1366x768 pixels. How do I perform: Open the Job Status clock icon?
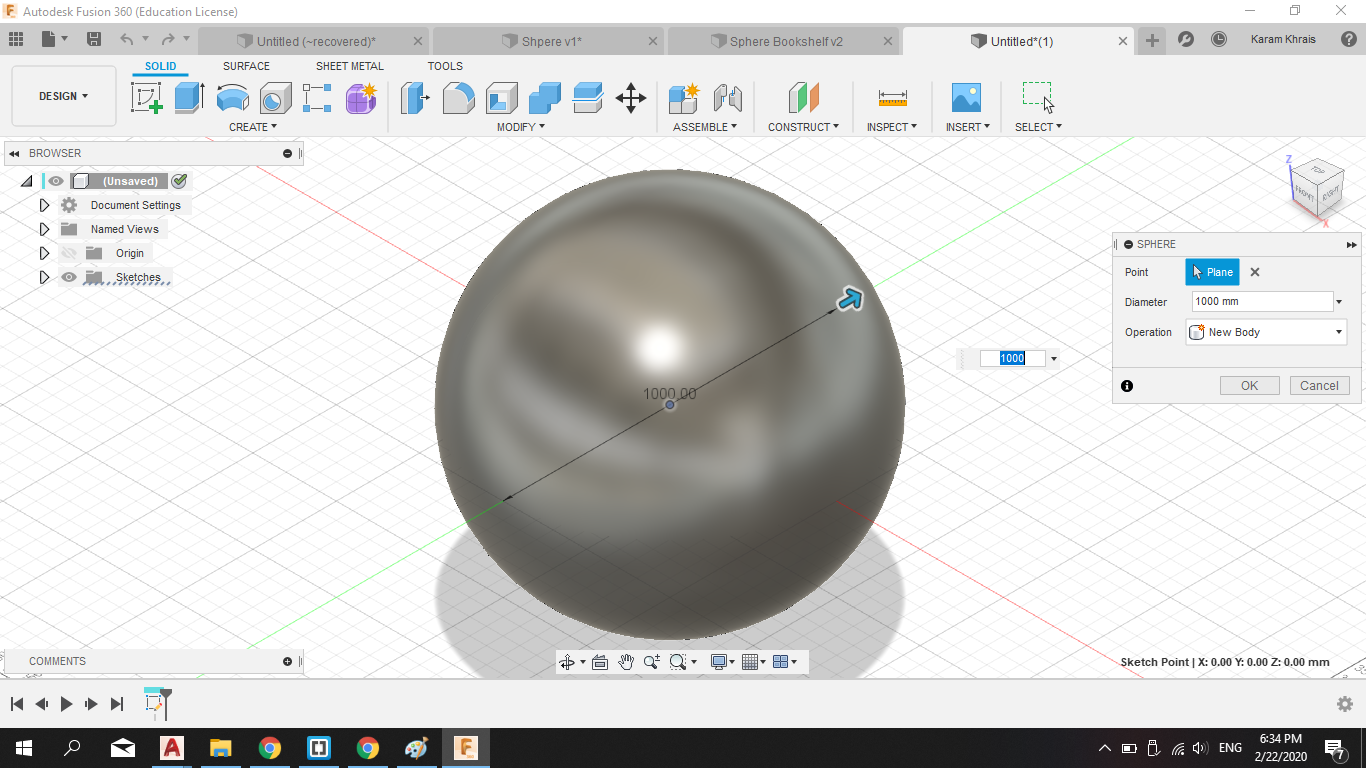pyautogui.click(x=1219, y=39)
